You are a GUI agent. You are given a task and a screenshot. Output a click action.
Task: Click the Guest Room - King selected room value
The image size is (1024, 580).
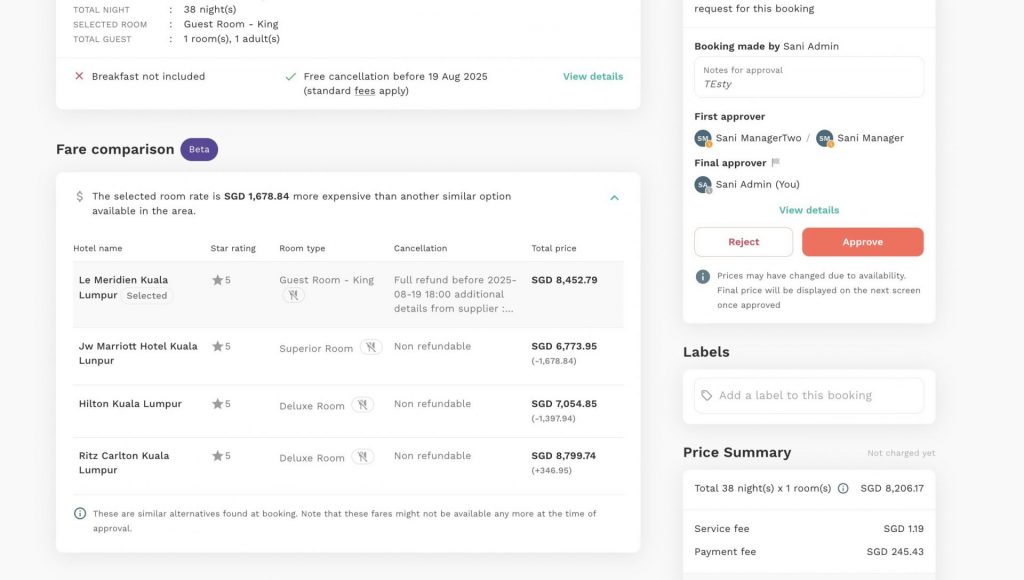click(231, 24)
